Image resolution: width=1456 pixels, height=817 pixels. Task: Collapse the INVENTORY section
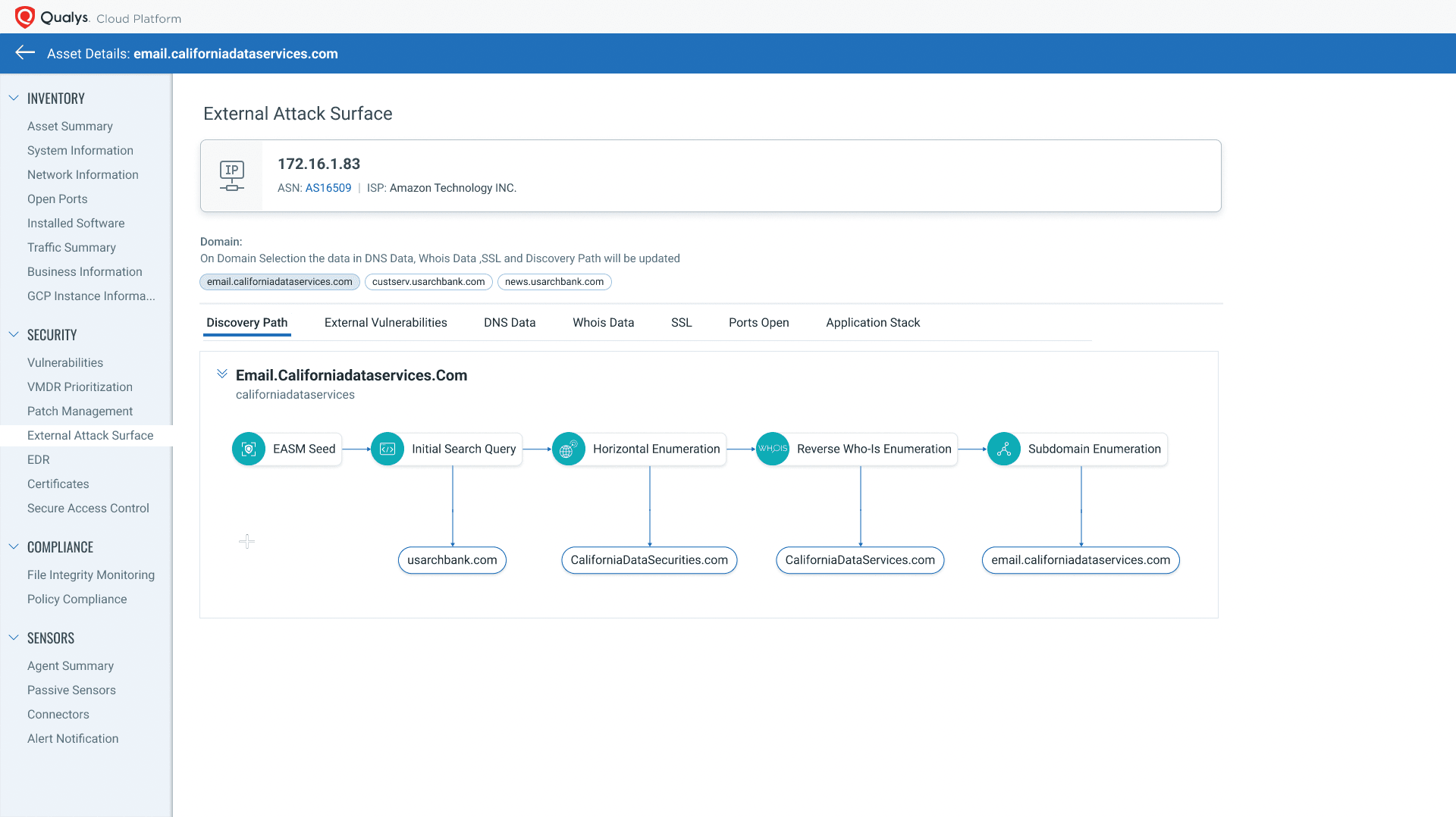pyautogui.click(x=14, y=98)
